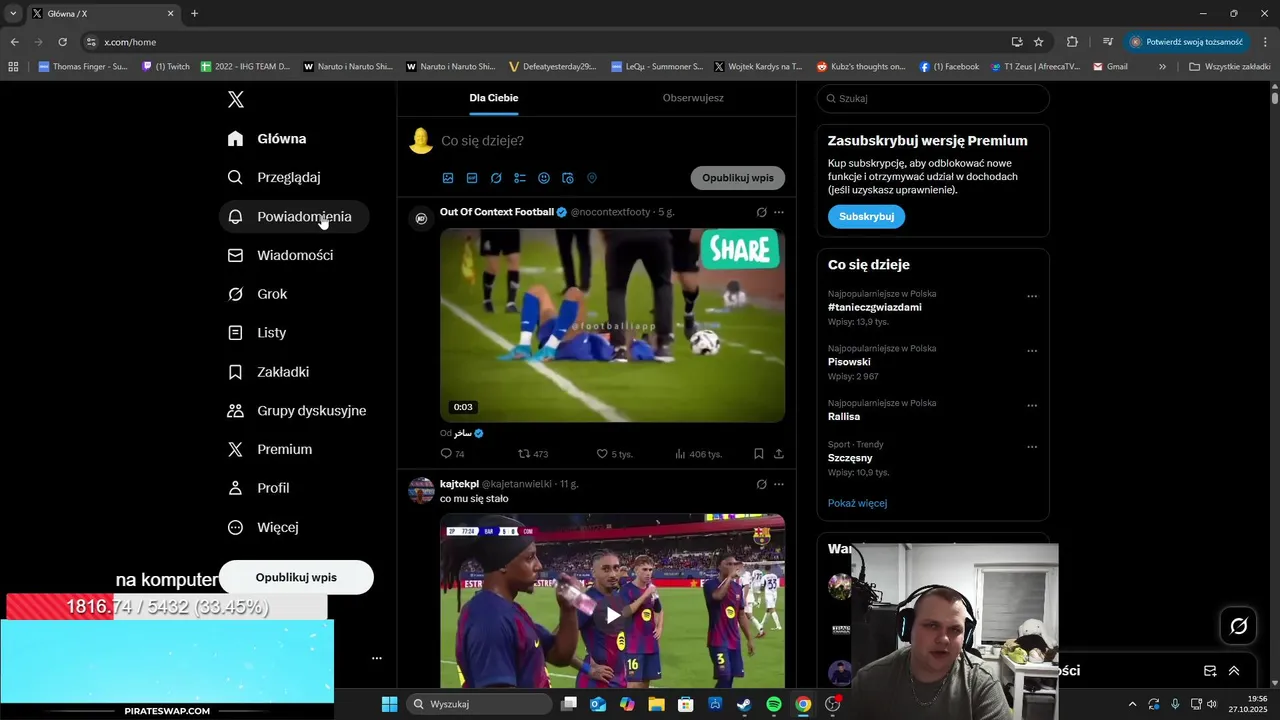This screenshot has height=720, width=1280.
Task: Play the Out Of Context Football video
Action: click(612, 325)
